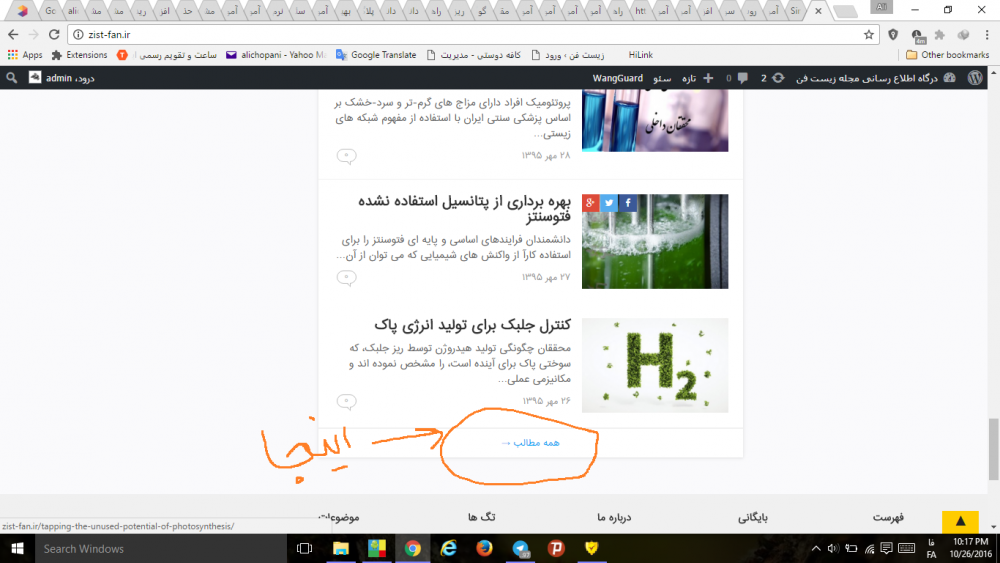
Task: Click the Facebook share icon on photosynthesis image
Action: coord(628,203)
